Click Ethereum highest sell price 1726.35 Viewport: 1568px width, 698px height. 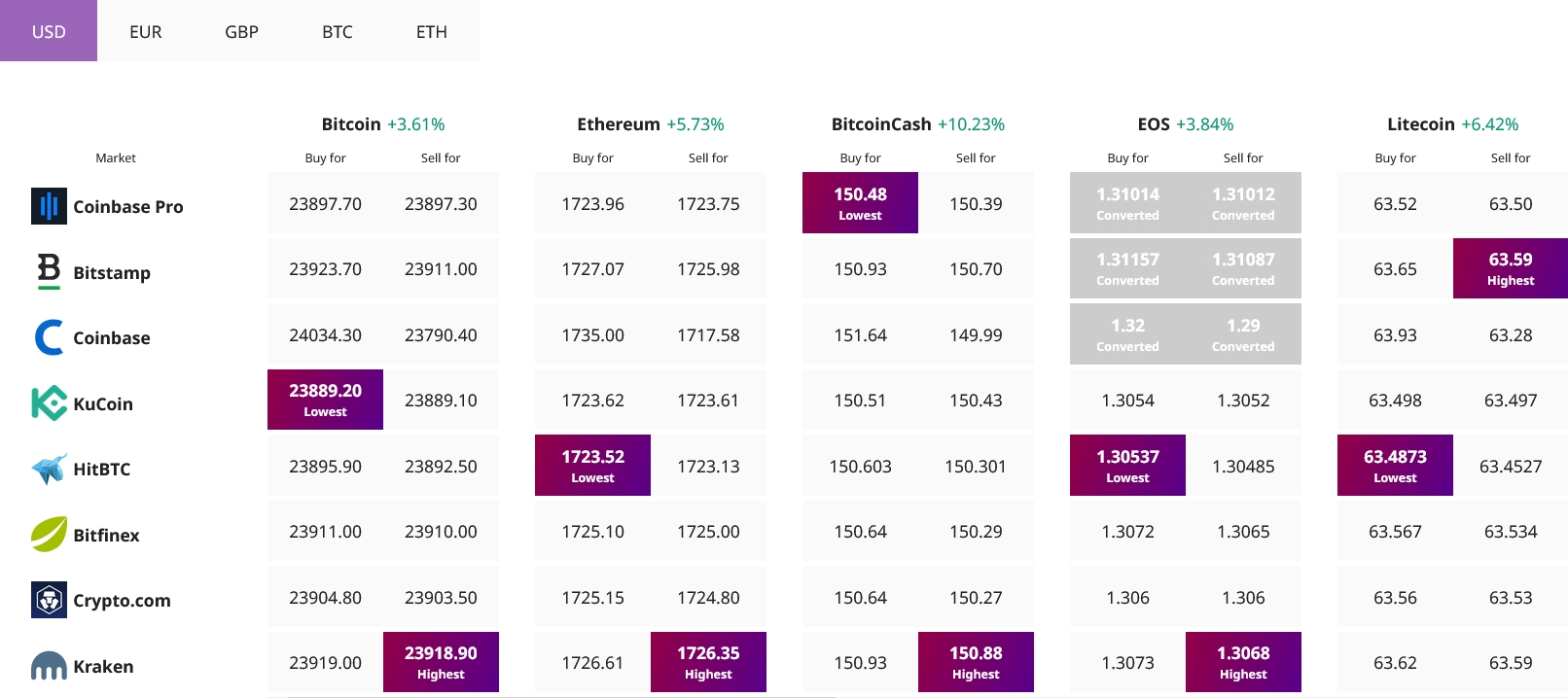pyautogui.click(x=708, y=662)
